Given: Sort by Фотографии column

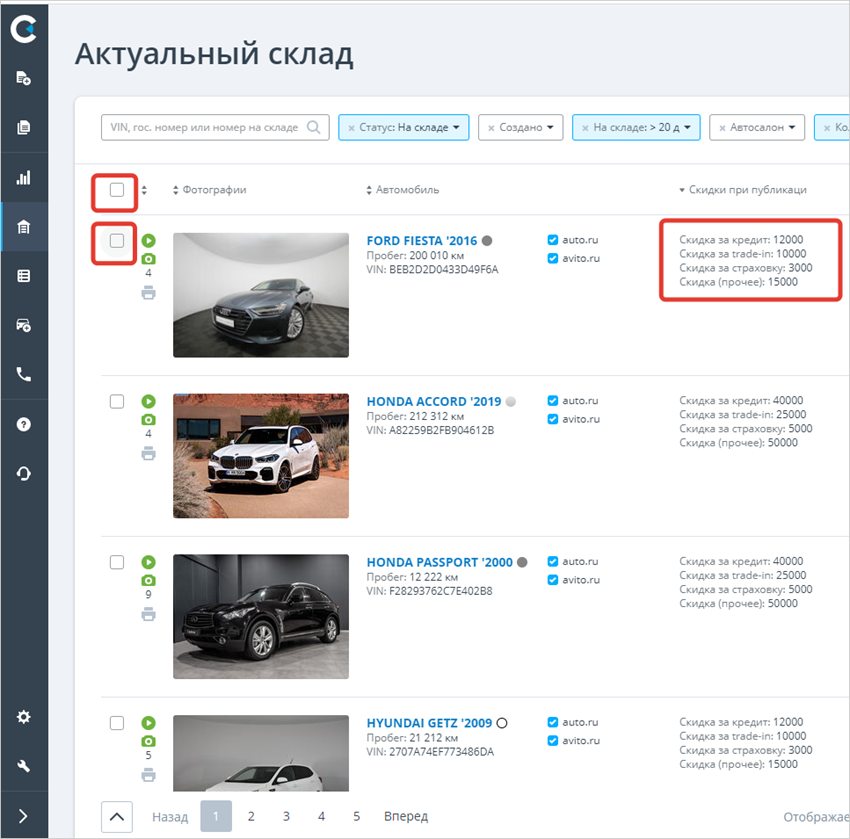Looking at the screenshot, I should click(x=209, y=190).
